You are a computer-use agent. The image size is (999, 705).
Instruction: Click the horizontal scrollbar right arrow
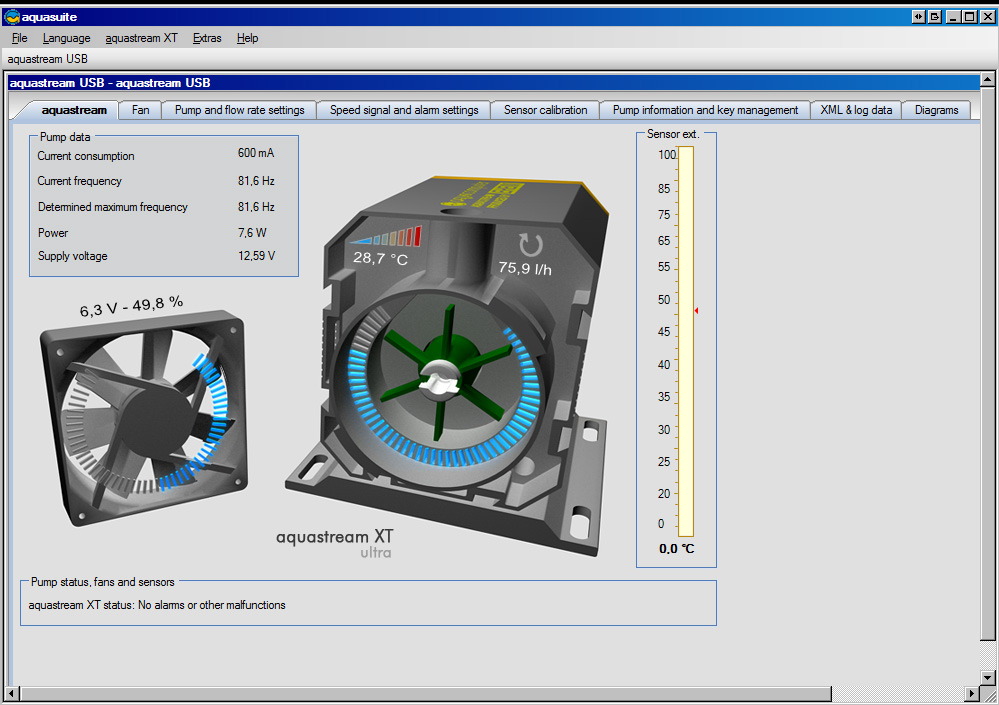point(972,694)
